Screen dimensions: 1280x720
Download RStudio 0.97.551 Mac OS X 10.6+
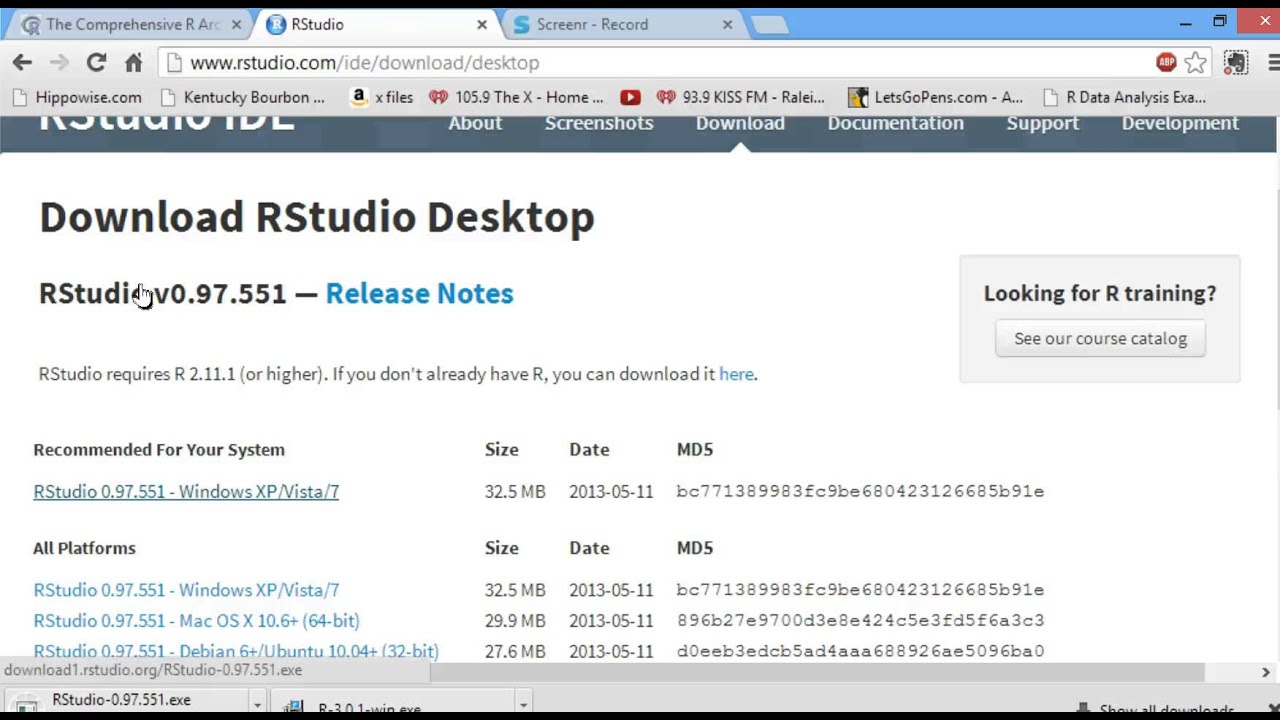pos(196,621)
